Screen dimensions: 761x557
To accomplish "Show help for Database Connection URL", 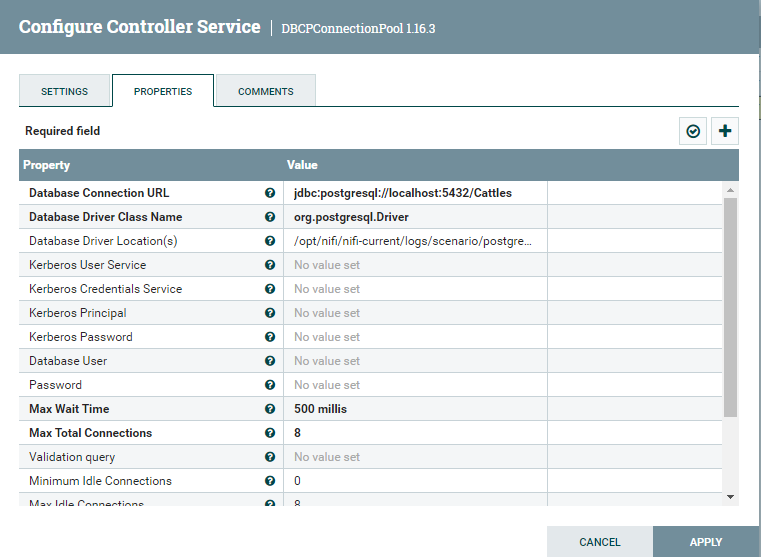I will [x=270, y=193].
